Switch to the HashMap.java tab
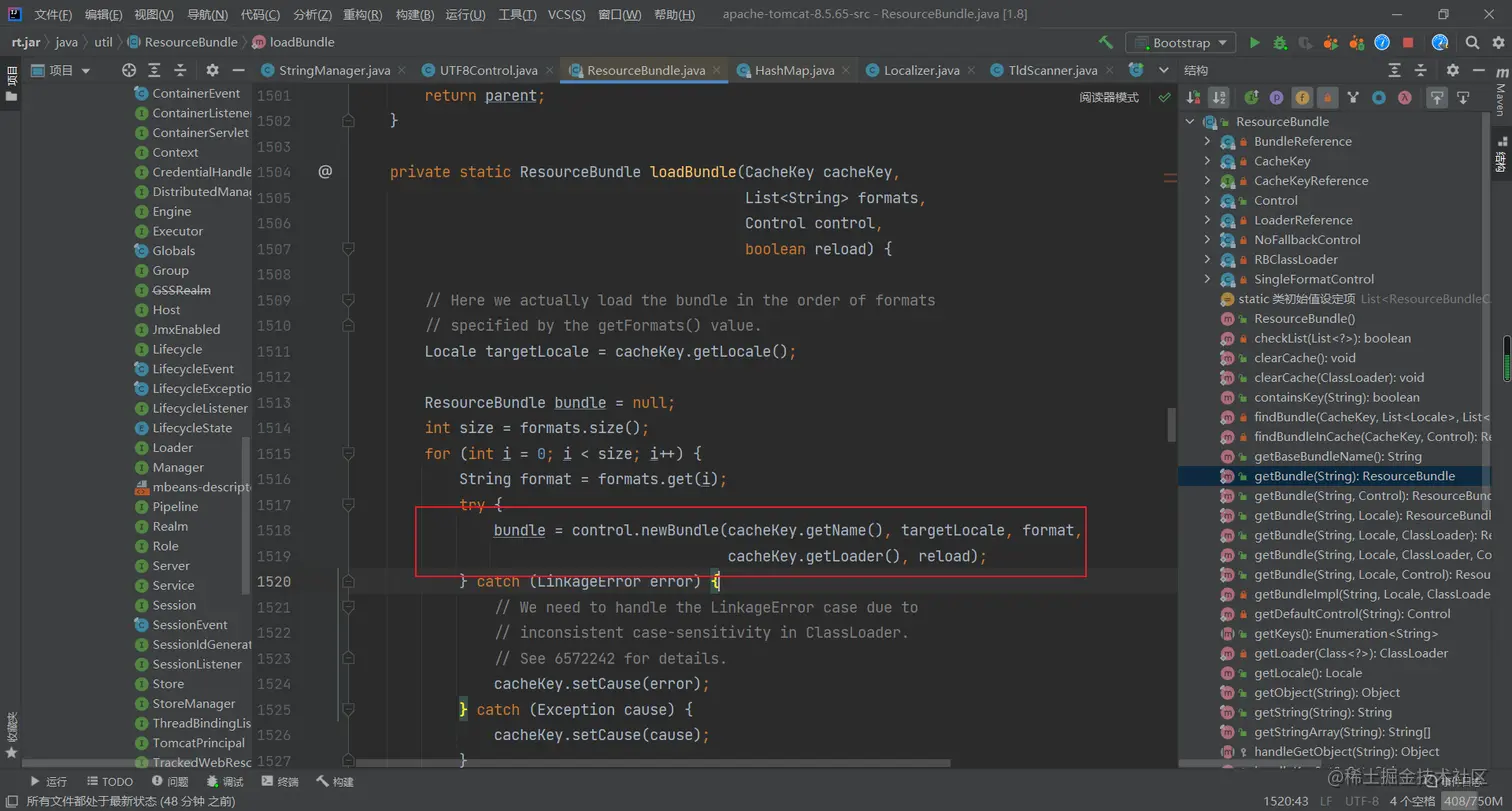Screen dimensions: 1512x811 coord(794,70)
